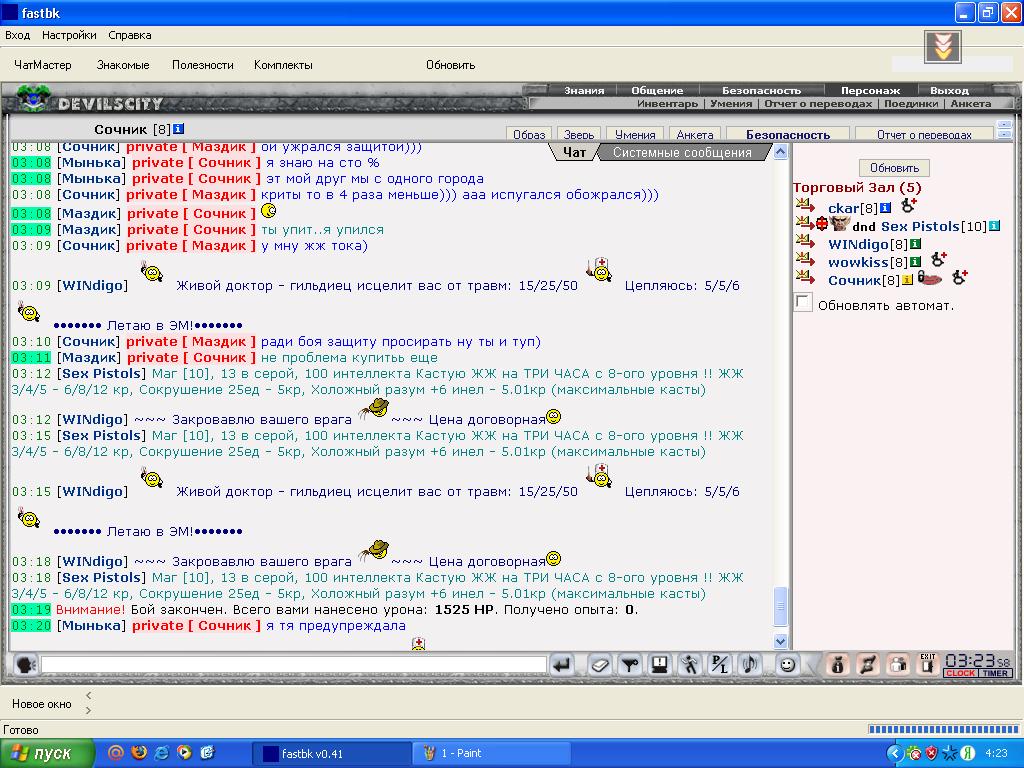
Task: Click the wheelchair icon next to wowkiss
Action: [x=938, y=260]
